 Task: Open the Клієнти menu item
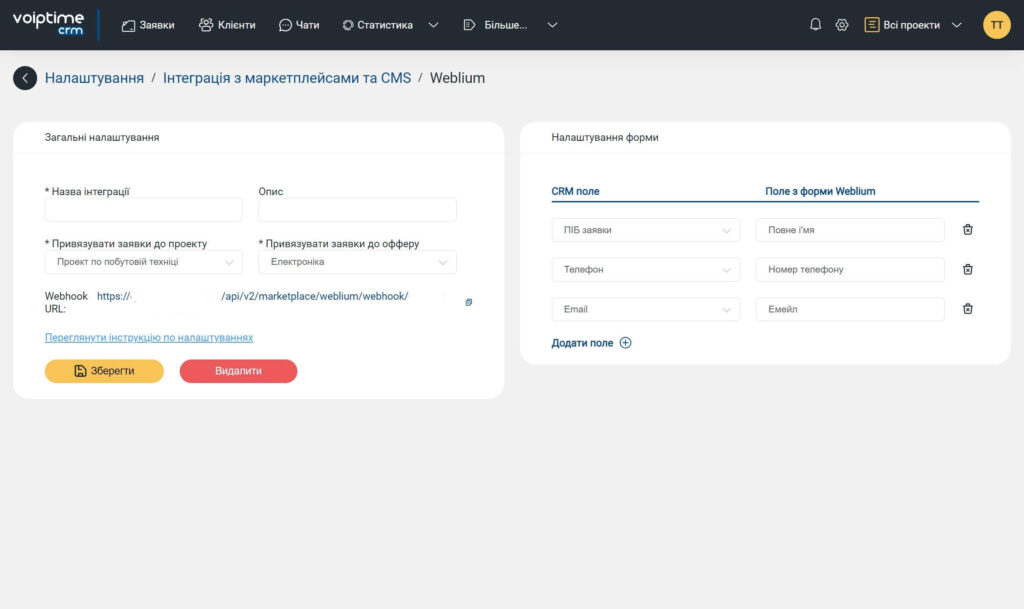pyautogui.click(x=227, y=25)
